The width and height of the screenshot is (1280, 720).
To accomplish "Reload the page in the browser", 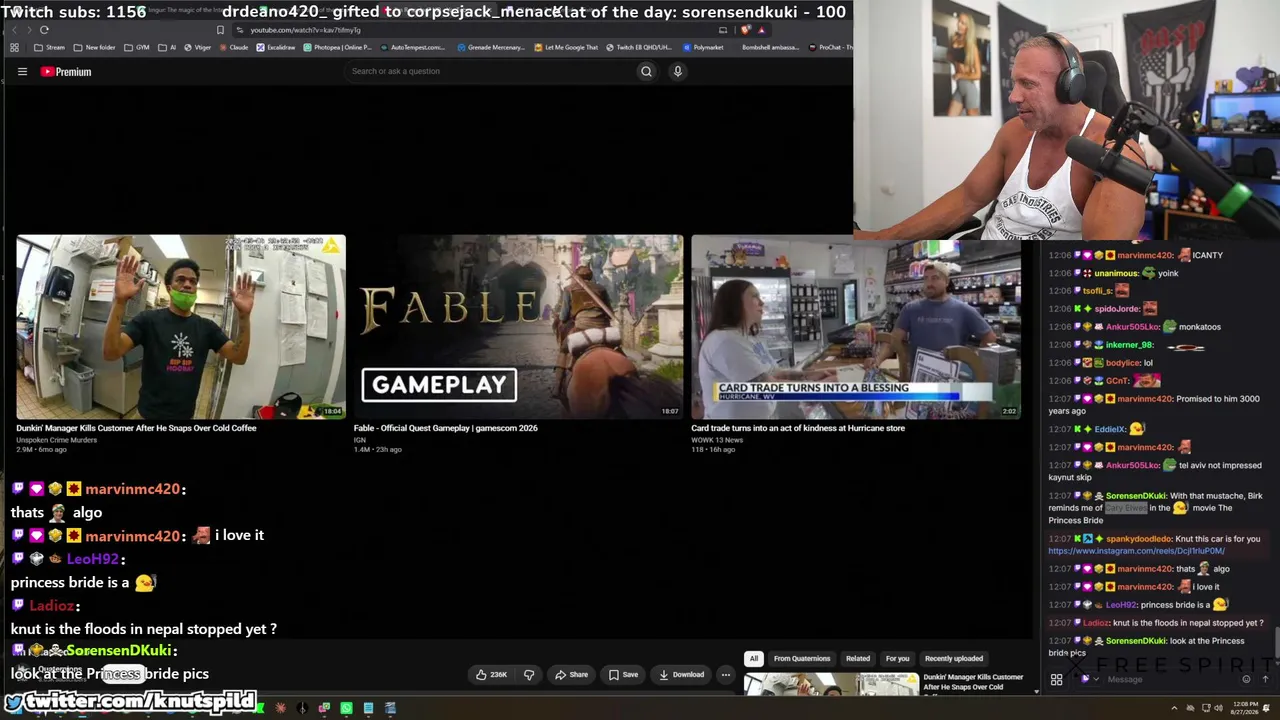I will pos(44,30).
